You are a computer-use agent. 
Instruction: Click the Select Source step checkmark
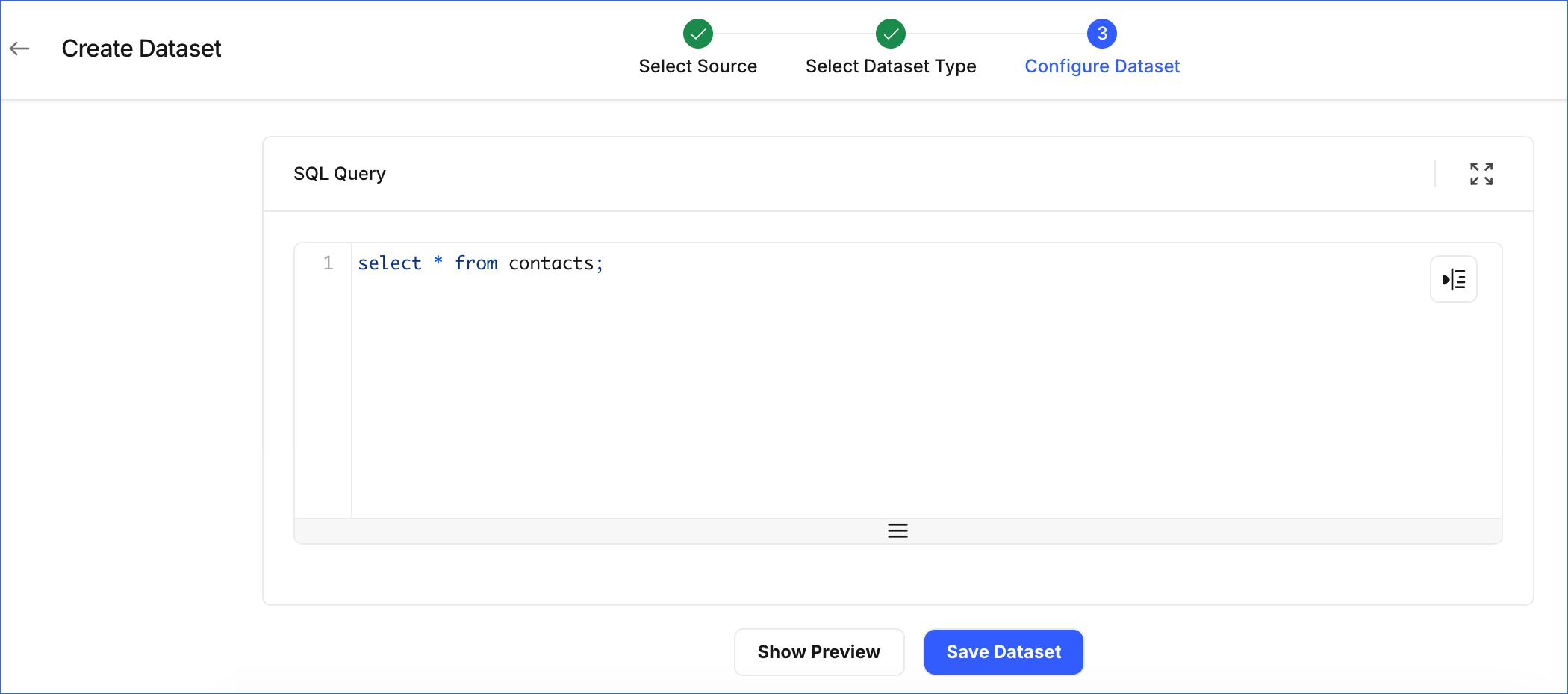[x=698, y=34]
